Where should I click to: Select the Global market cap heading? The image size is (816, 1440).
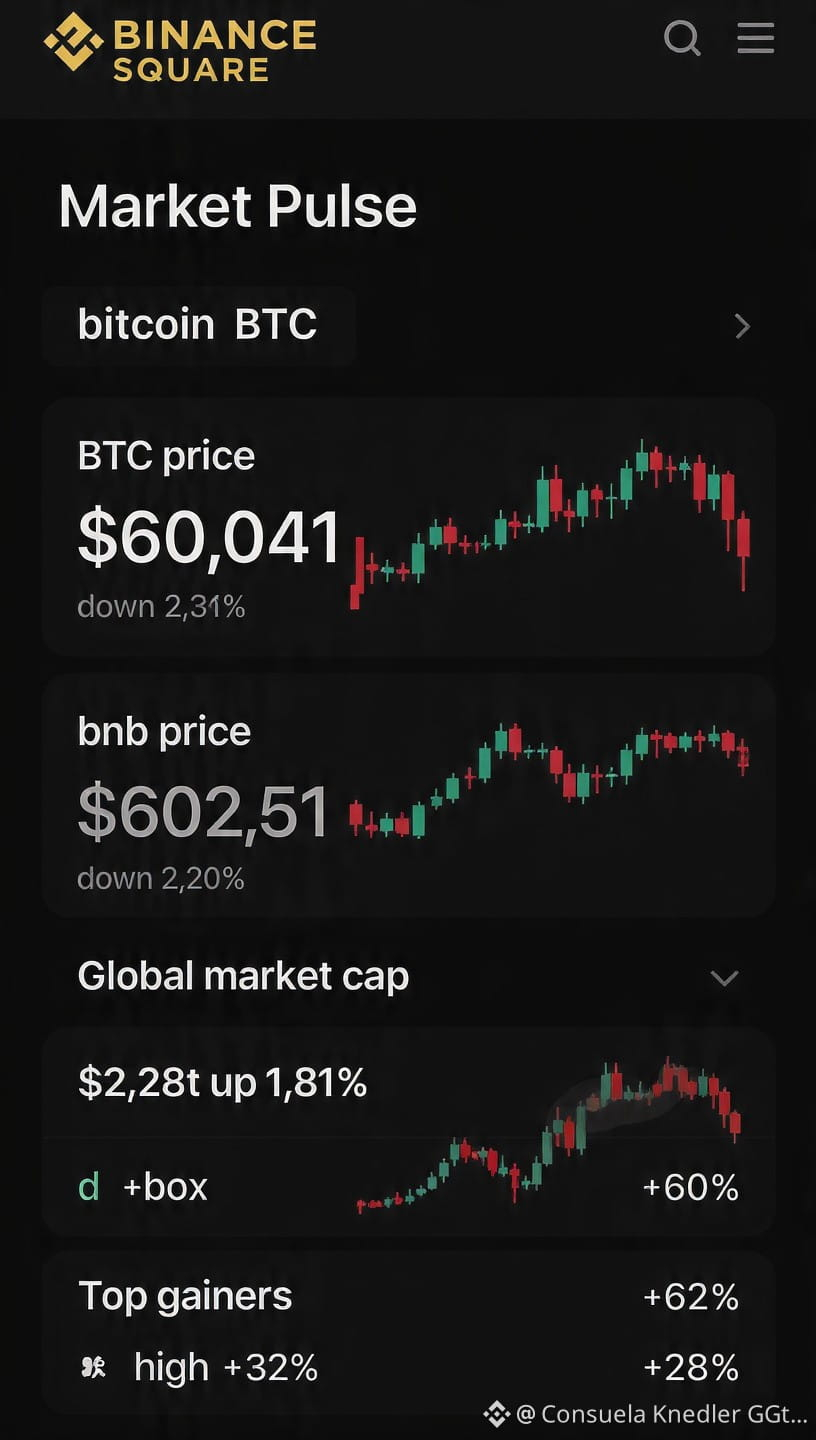243,976
